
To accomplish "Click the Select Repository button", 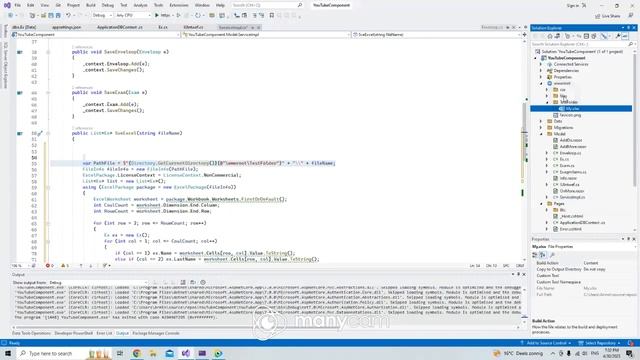I will (x=600, y=343).
